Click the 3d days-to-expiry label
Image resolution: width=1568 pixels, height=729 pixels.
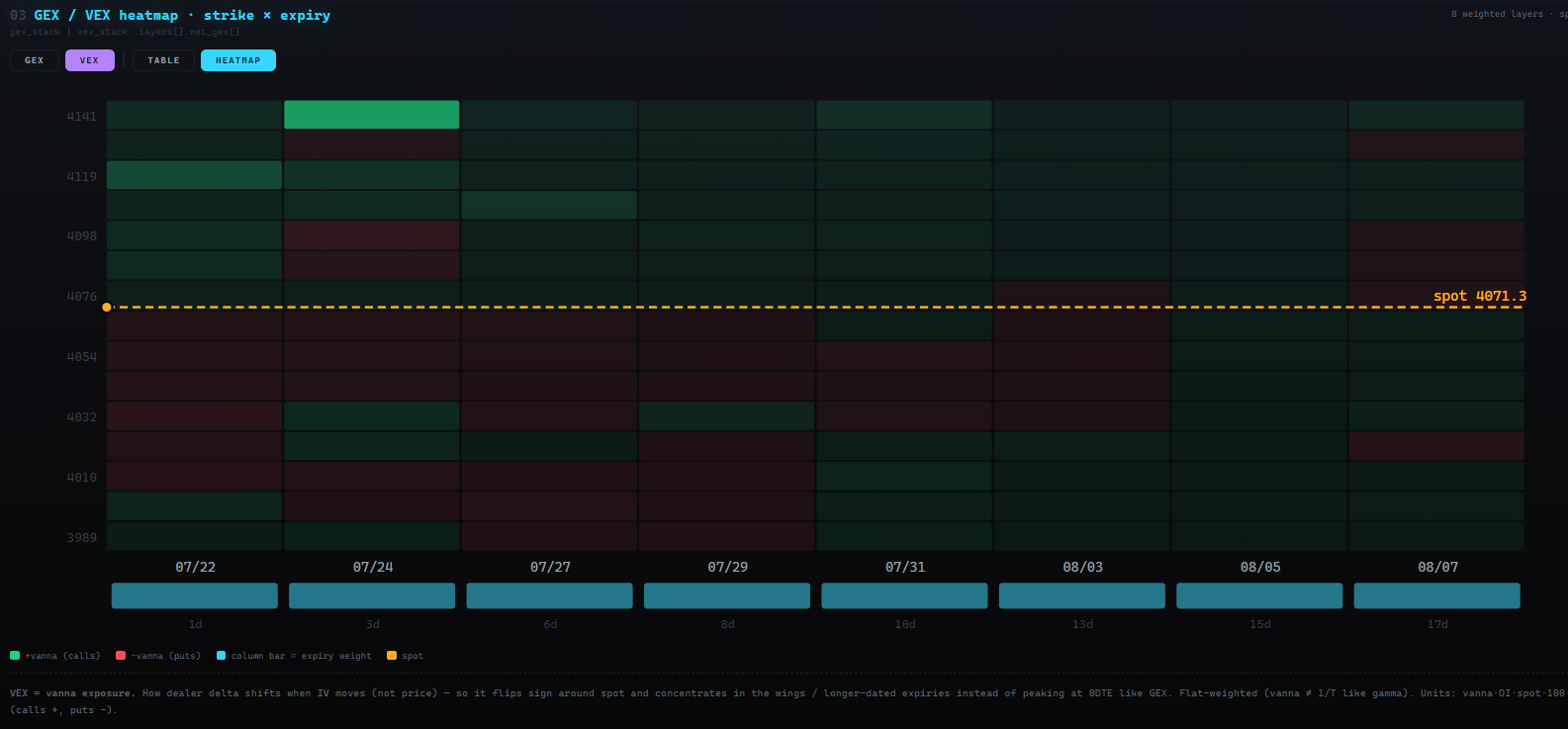tap(373, 624)
